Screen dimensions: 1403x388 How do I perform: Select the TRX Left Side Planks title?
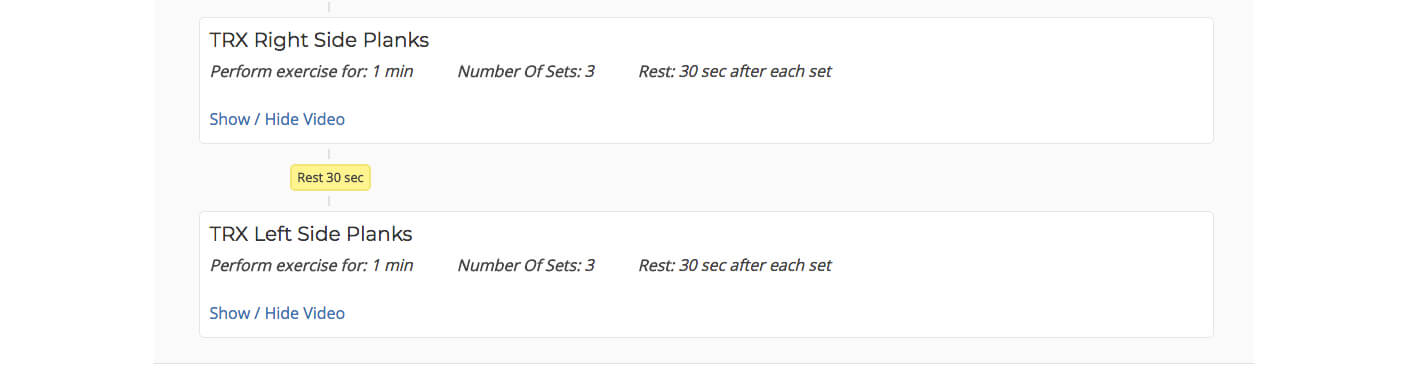[311, 234]
